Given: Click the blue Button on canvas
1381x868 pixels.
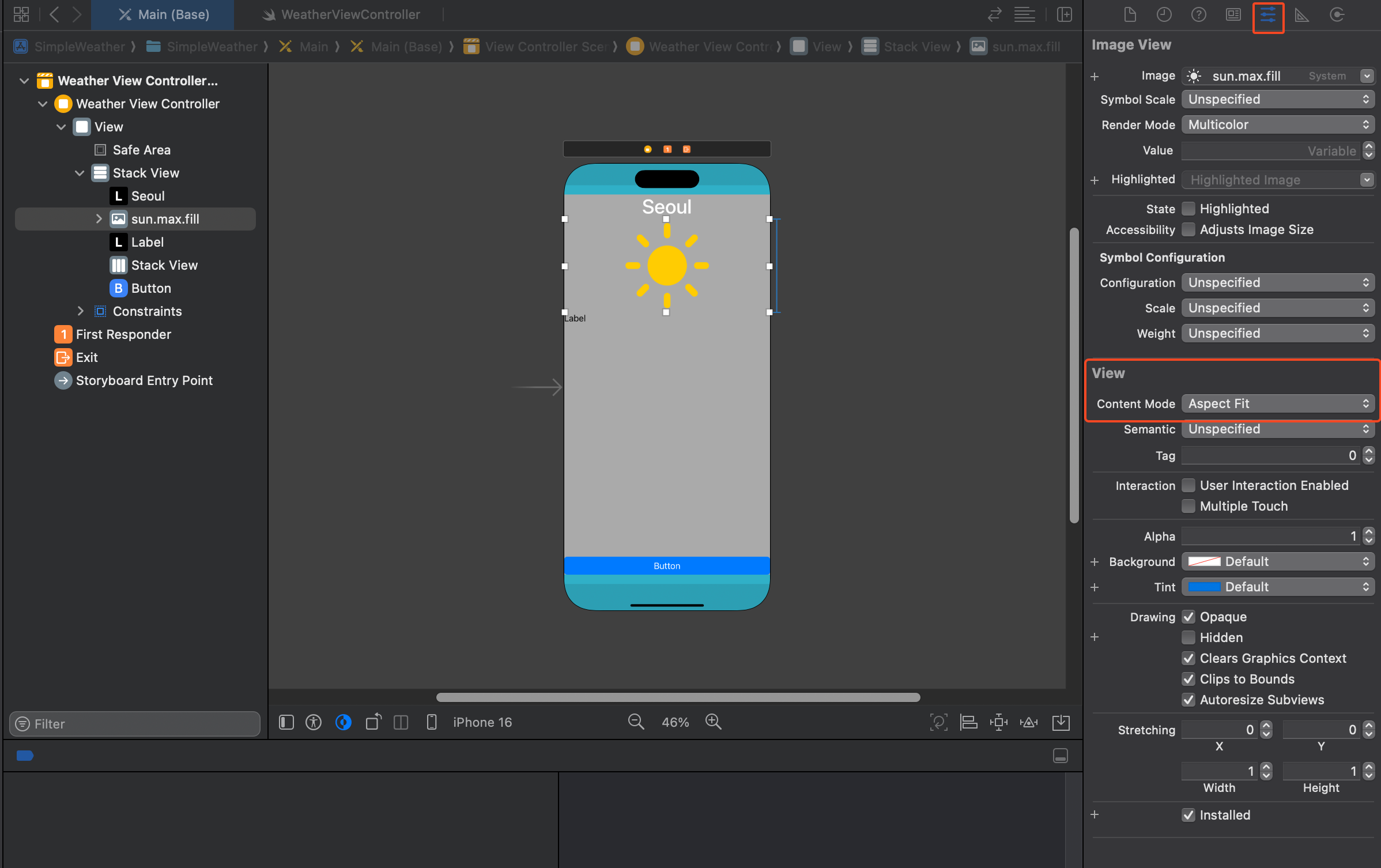Looking at the screenshot, I should click(666, 566).
